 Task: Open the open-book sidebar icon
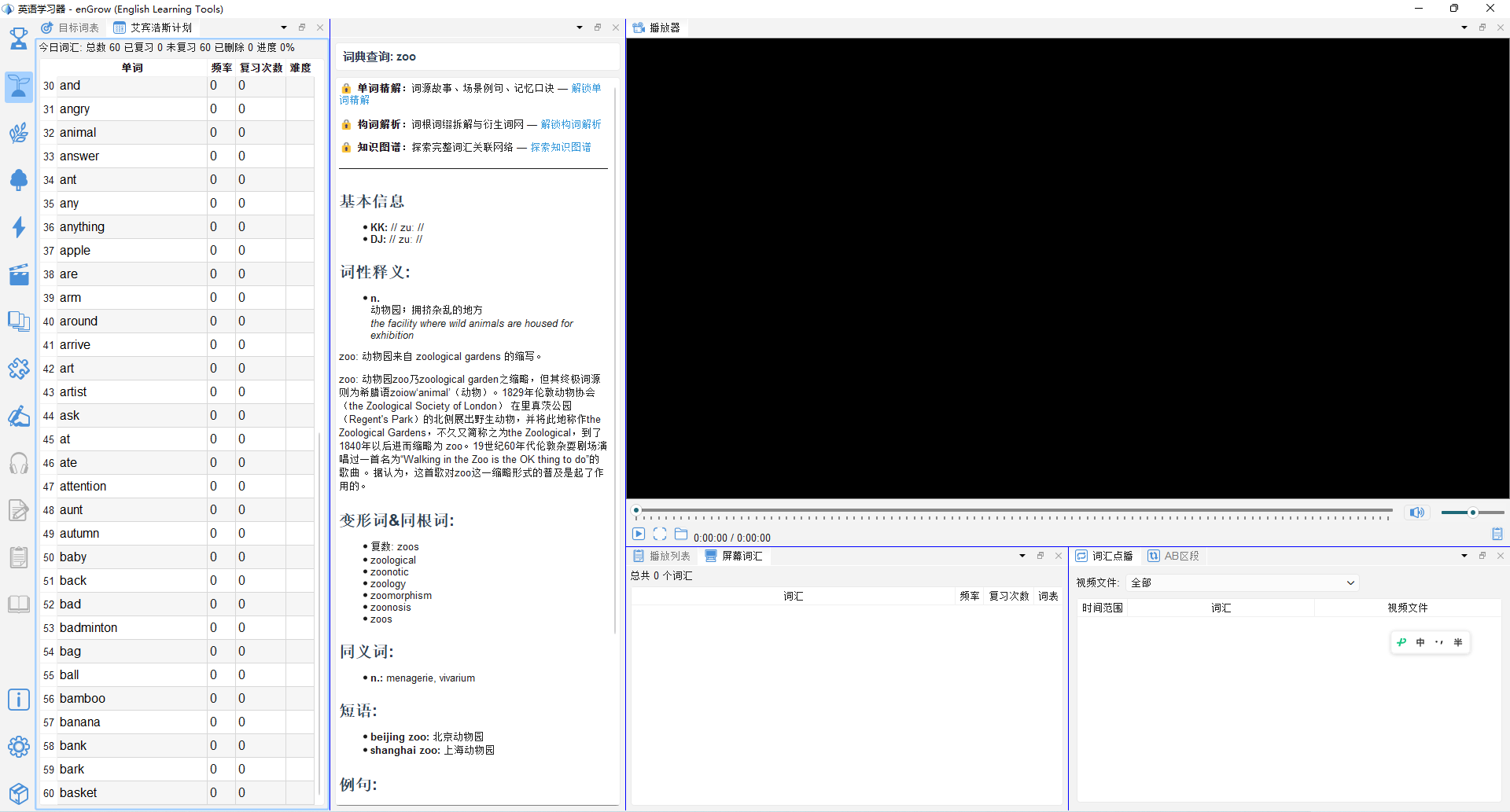pyautogui.click(x=19, y=604)
